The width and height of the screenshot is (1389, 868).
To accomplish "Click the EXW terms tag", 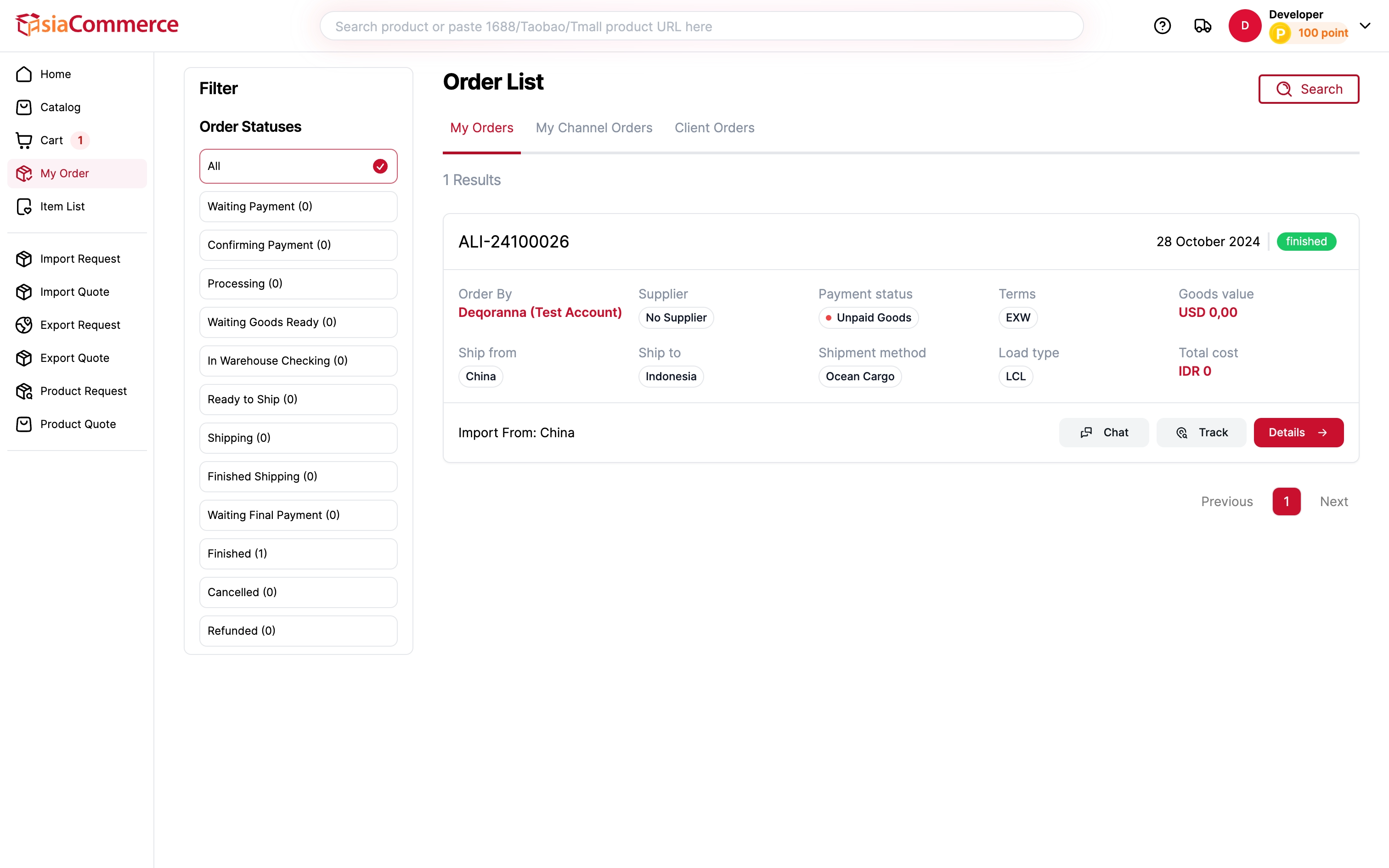I will [1018, 317].
